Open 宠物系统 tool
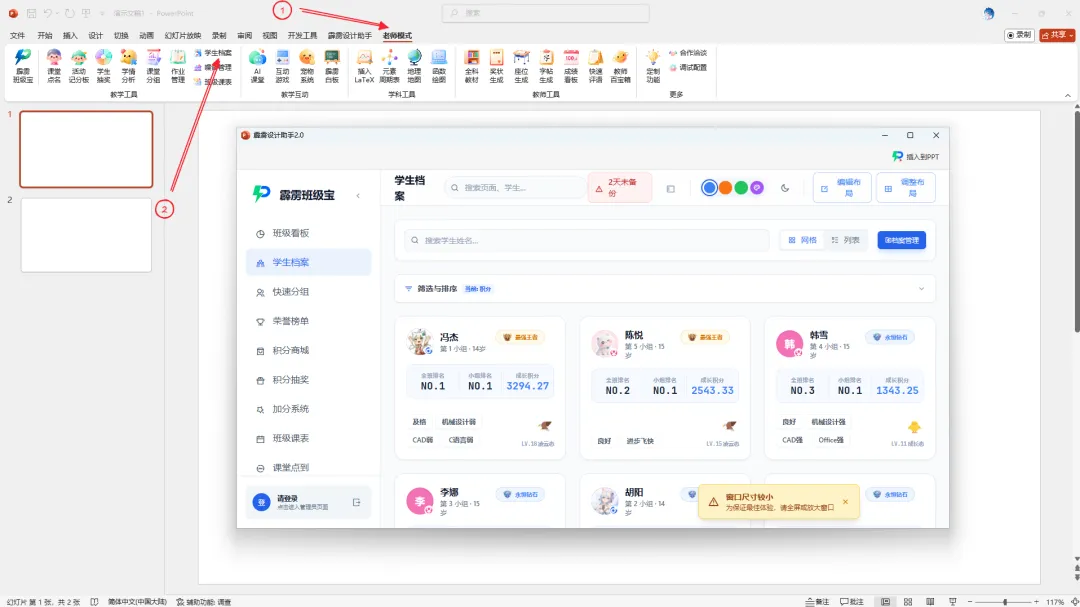Screen dimensions: 1080x607 point(307,66)
